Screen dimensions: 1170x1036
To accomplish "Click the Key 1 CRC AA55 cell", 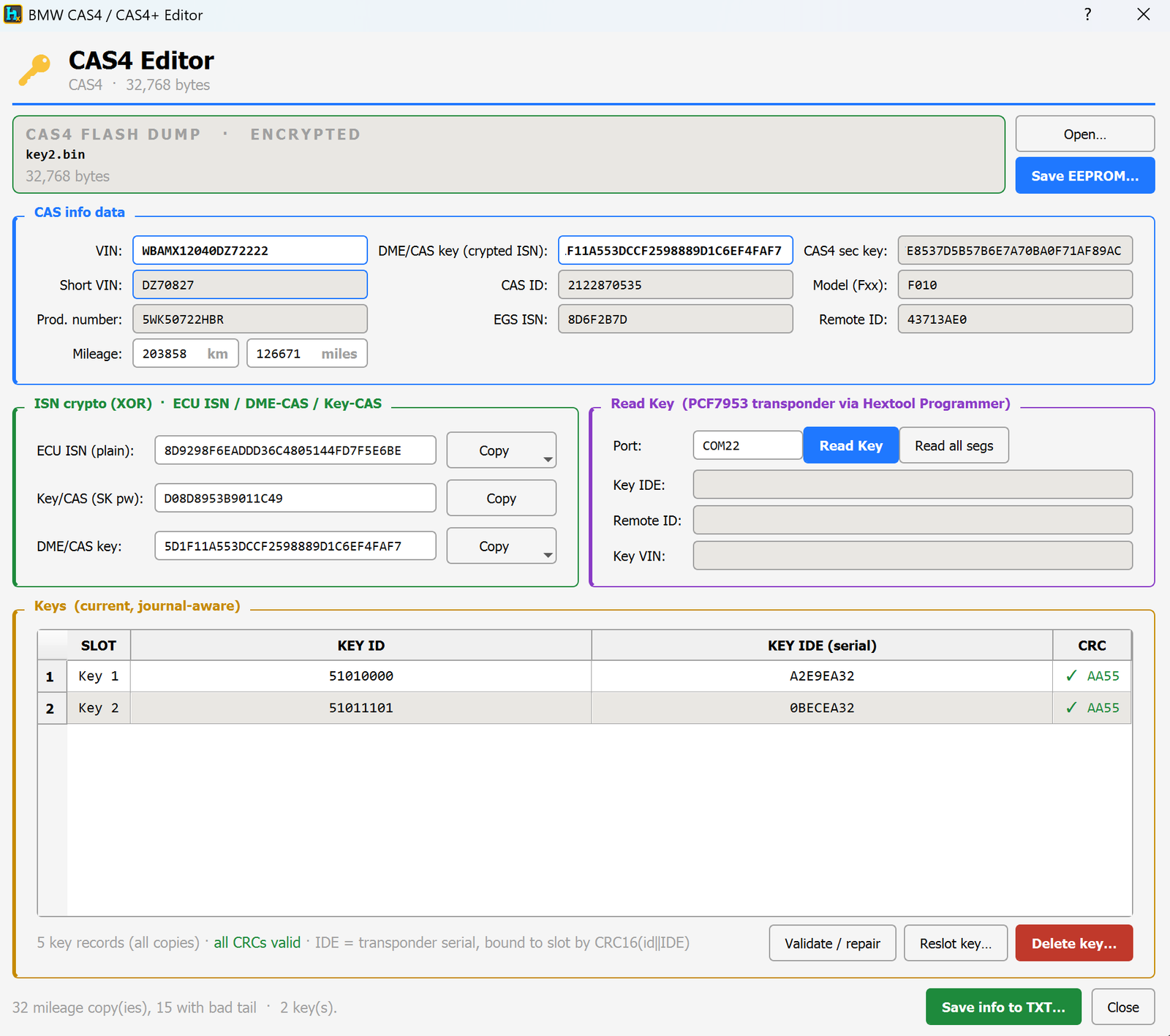I will [x=1092, y=676].
